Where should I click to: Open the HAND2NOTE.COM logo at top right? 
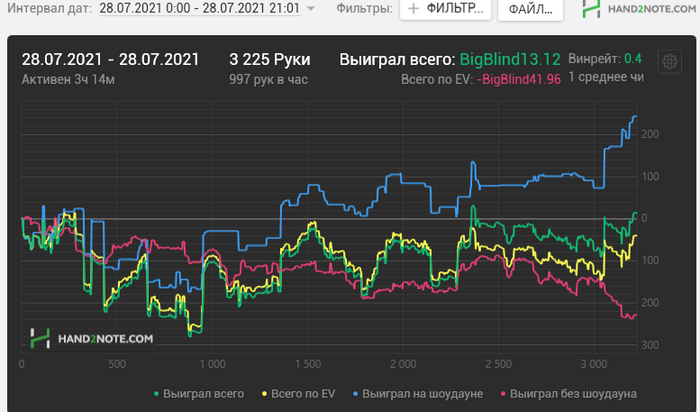[639, 8]
